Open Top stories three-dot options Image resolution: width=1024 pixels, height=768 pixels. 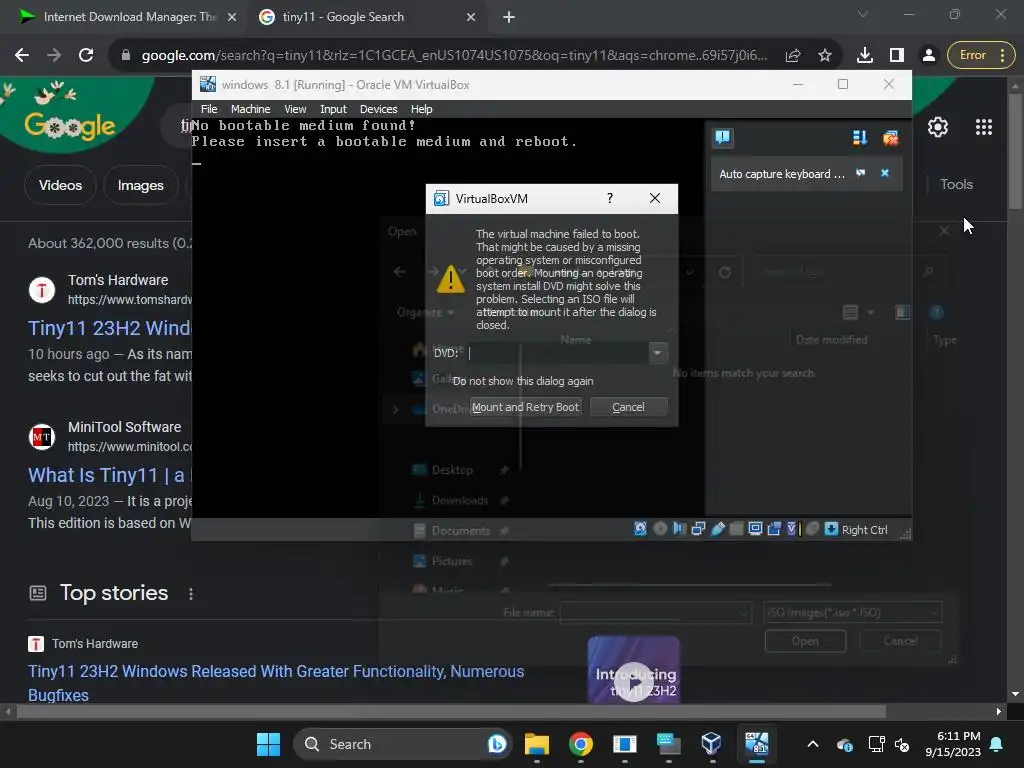pos(191,594)
